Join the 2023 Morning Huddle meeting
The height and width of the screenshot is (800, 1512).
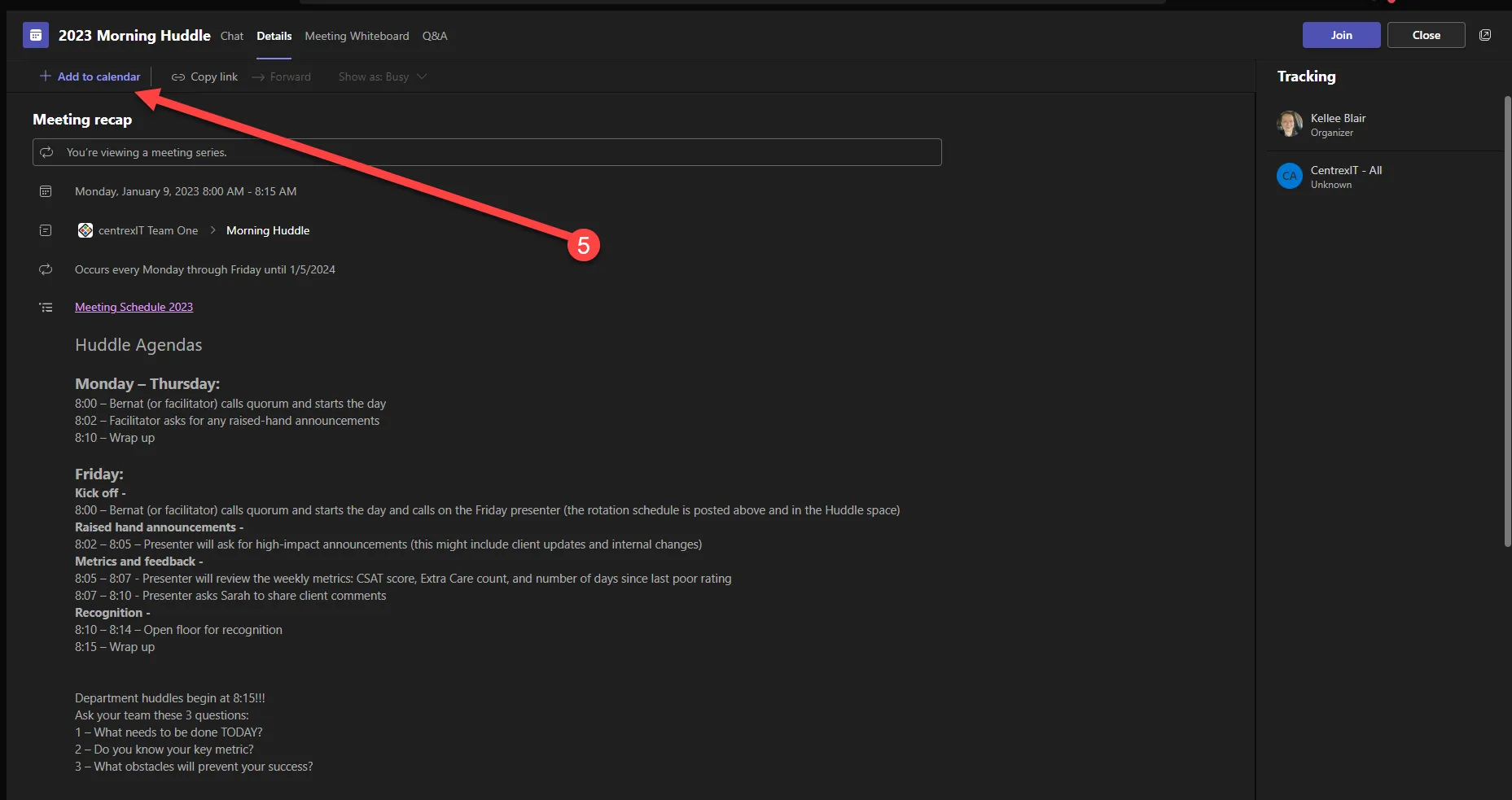pyautogui.click(x=1341, y=35)
